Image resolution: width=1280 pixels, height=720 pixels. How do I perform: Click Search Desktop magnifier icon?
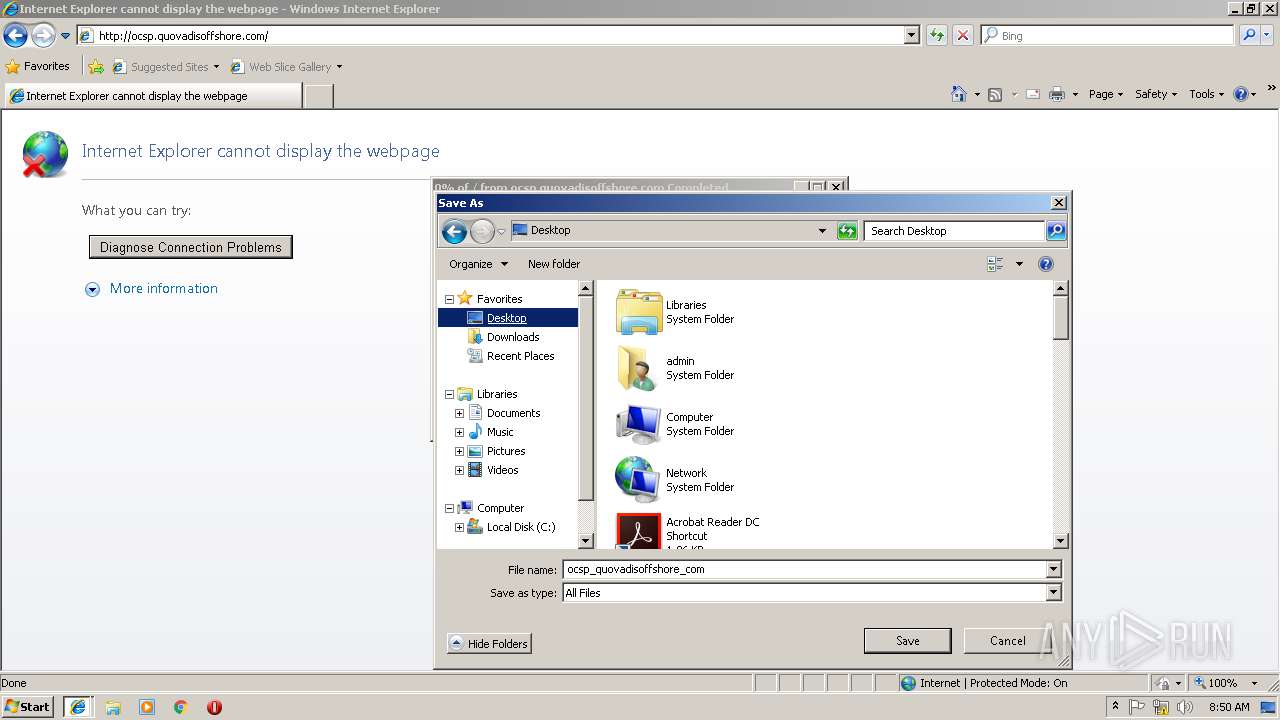click(x=1056, y=231)
